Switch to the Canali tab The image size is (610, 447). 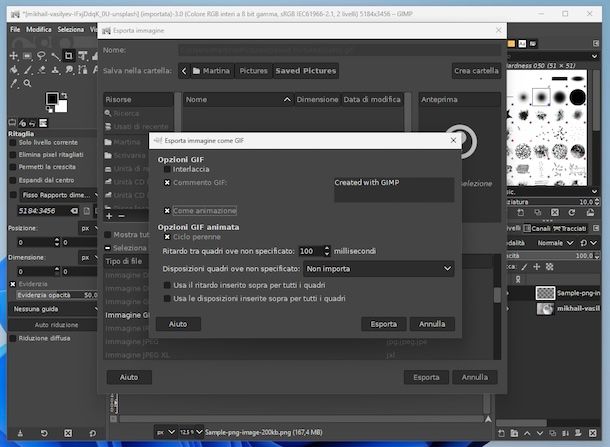click(x=536, y=228)
